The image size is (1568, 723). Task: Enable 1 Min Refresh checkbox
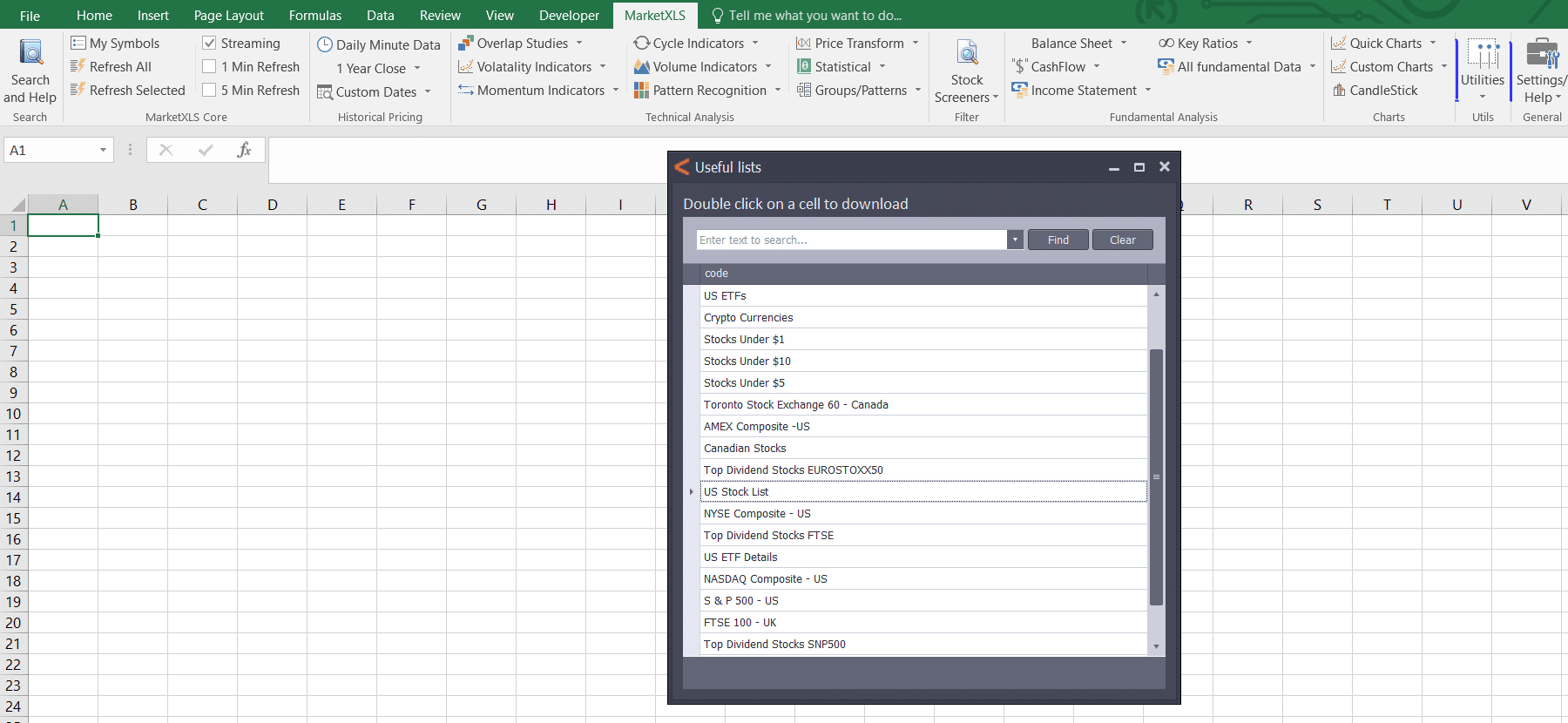(x=209, y=66)
